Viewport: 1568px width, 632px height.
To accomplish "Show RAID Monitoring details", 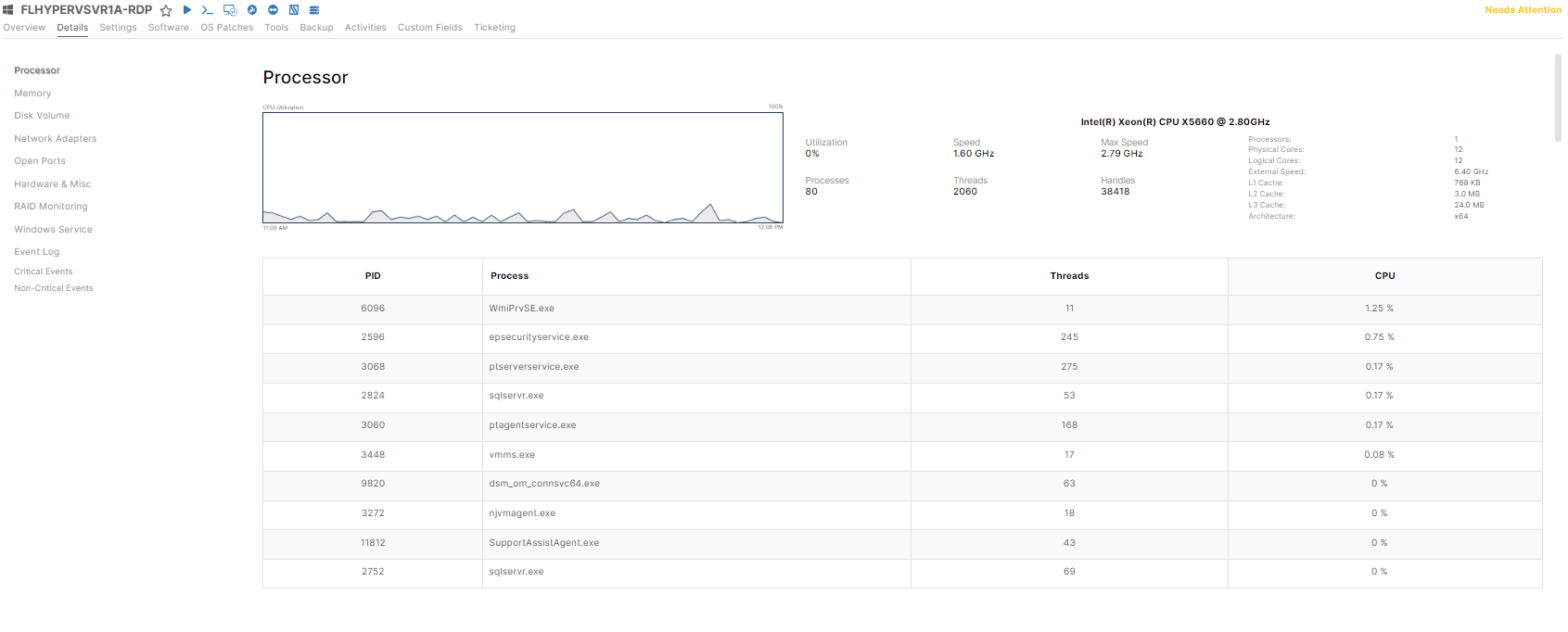I will point(50,207).
